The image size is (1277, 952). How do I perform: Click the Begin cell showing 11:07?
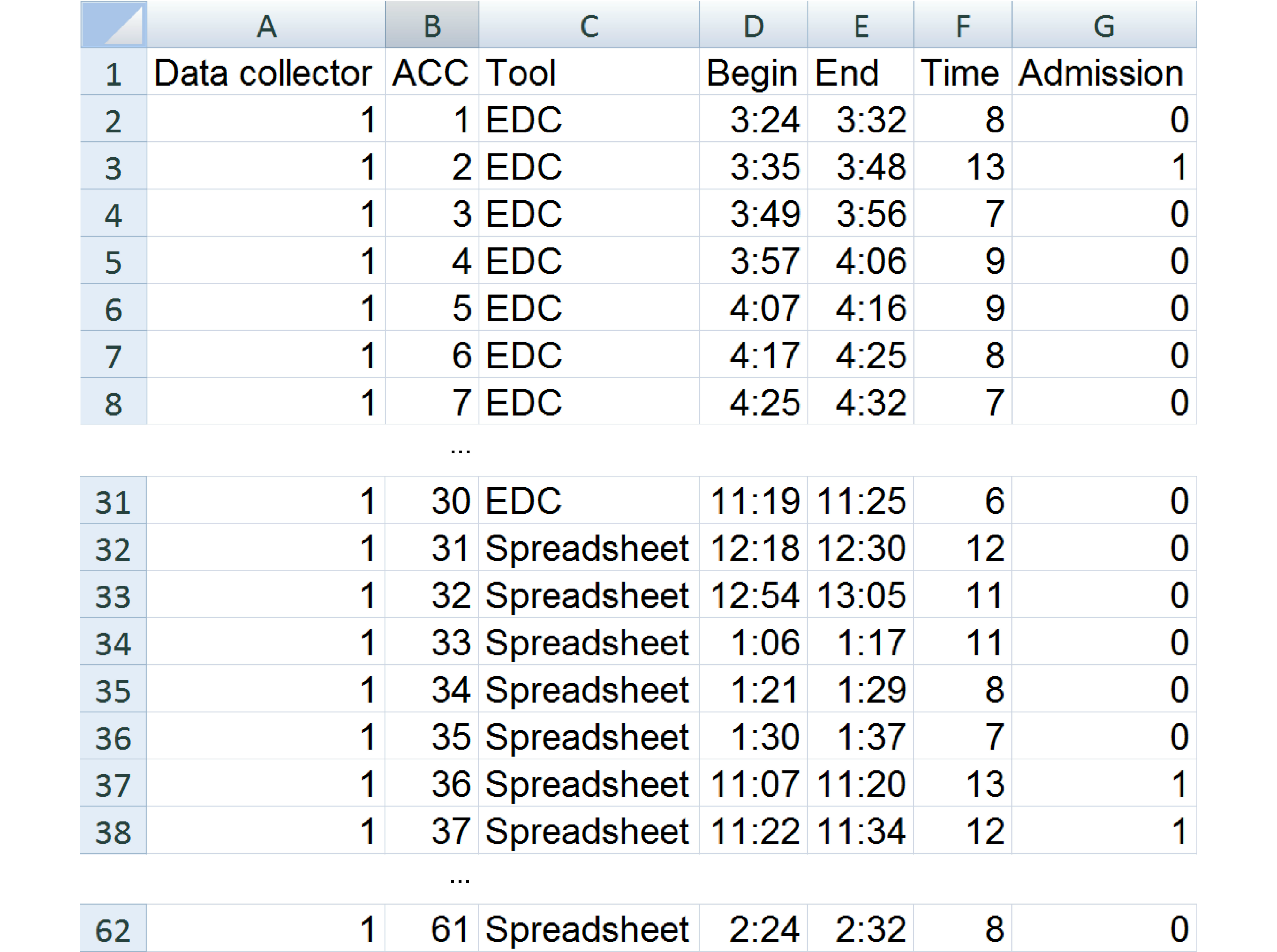pos(753,784)
